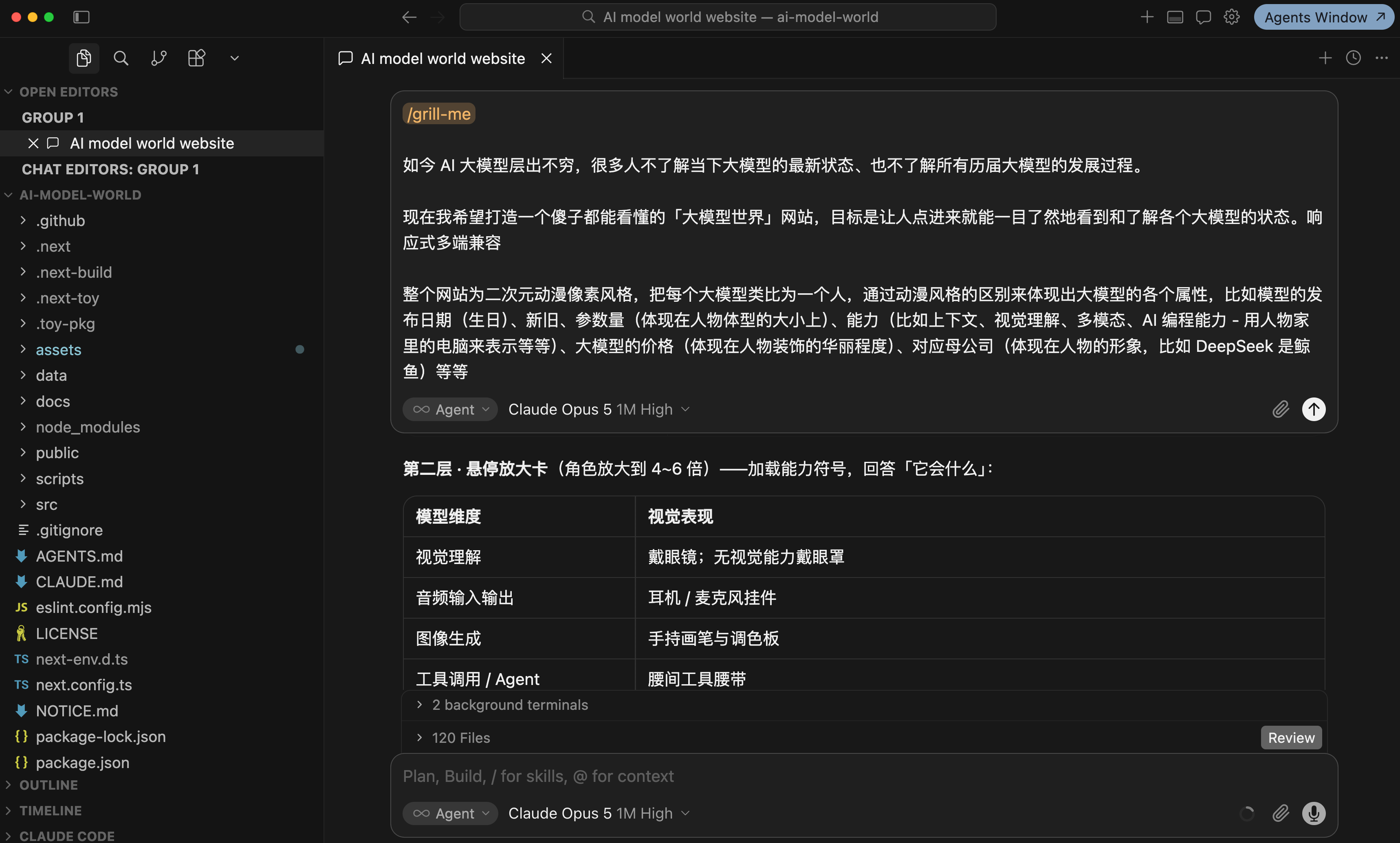Image resolution: width=1400 pixels, height=843 pixels.
Task: Click the microphone voice input button
Action: point(1314,813)
